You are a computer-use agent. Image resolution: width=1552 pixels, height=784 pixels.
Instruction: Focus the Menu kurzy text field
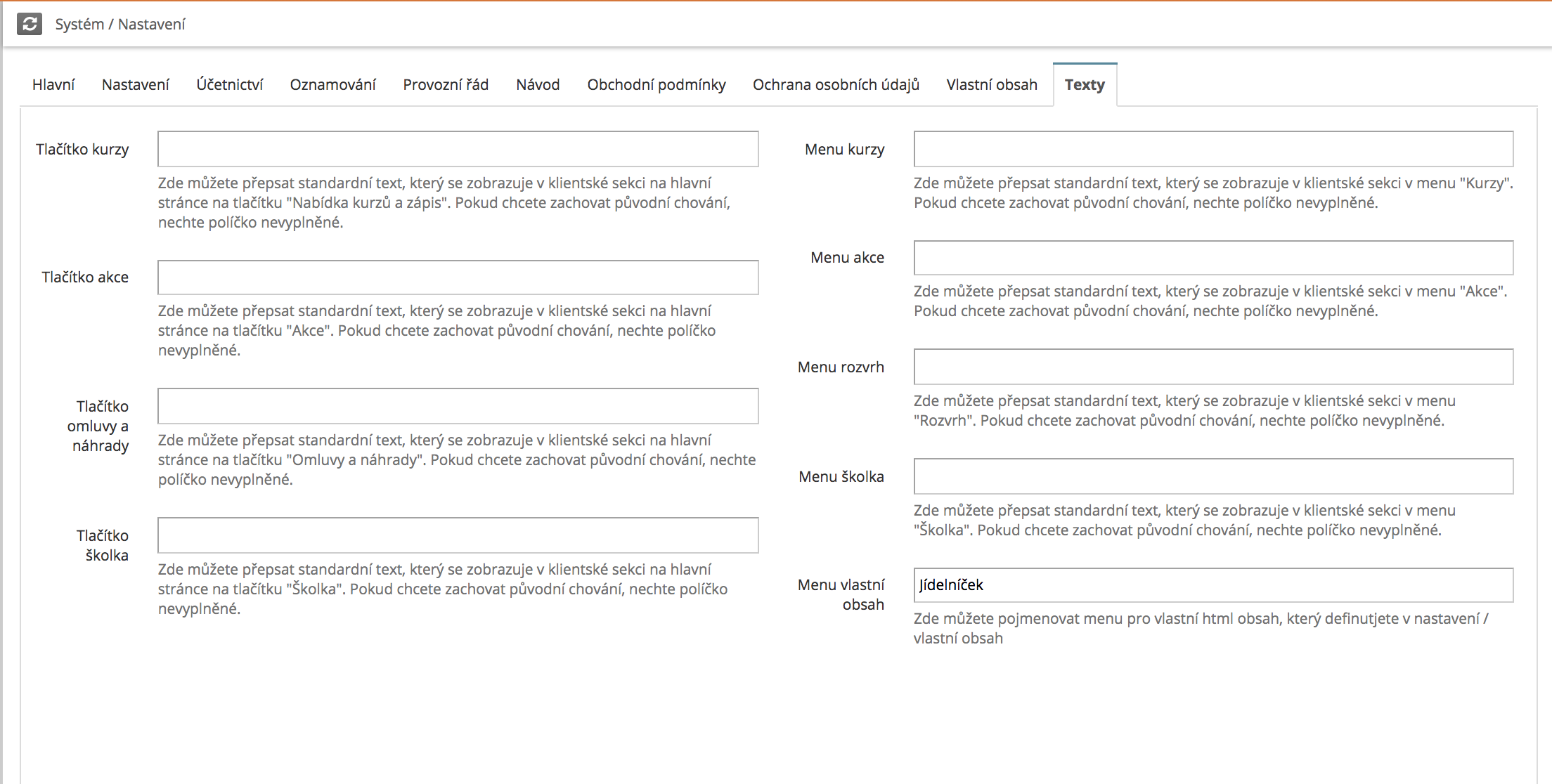click(x=1213, y=149)
